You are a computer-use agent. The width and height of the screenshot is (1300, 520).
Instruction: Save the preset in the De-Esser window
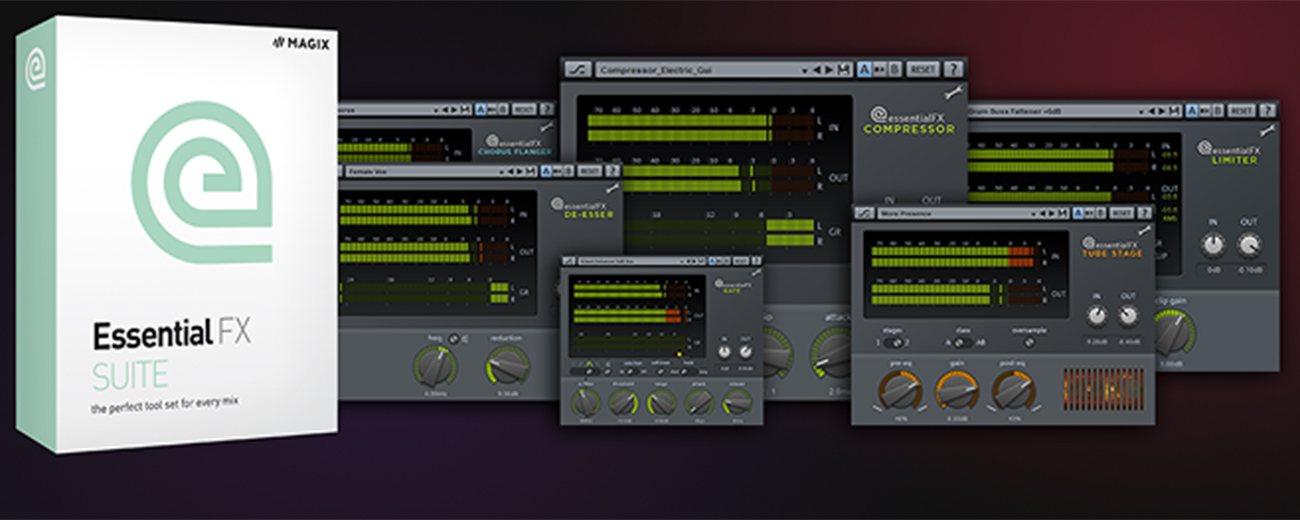pos(531,171)
